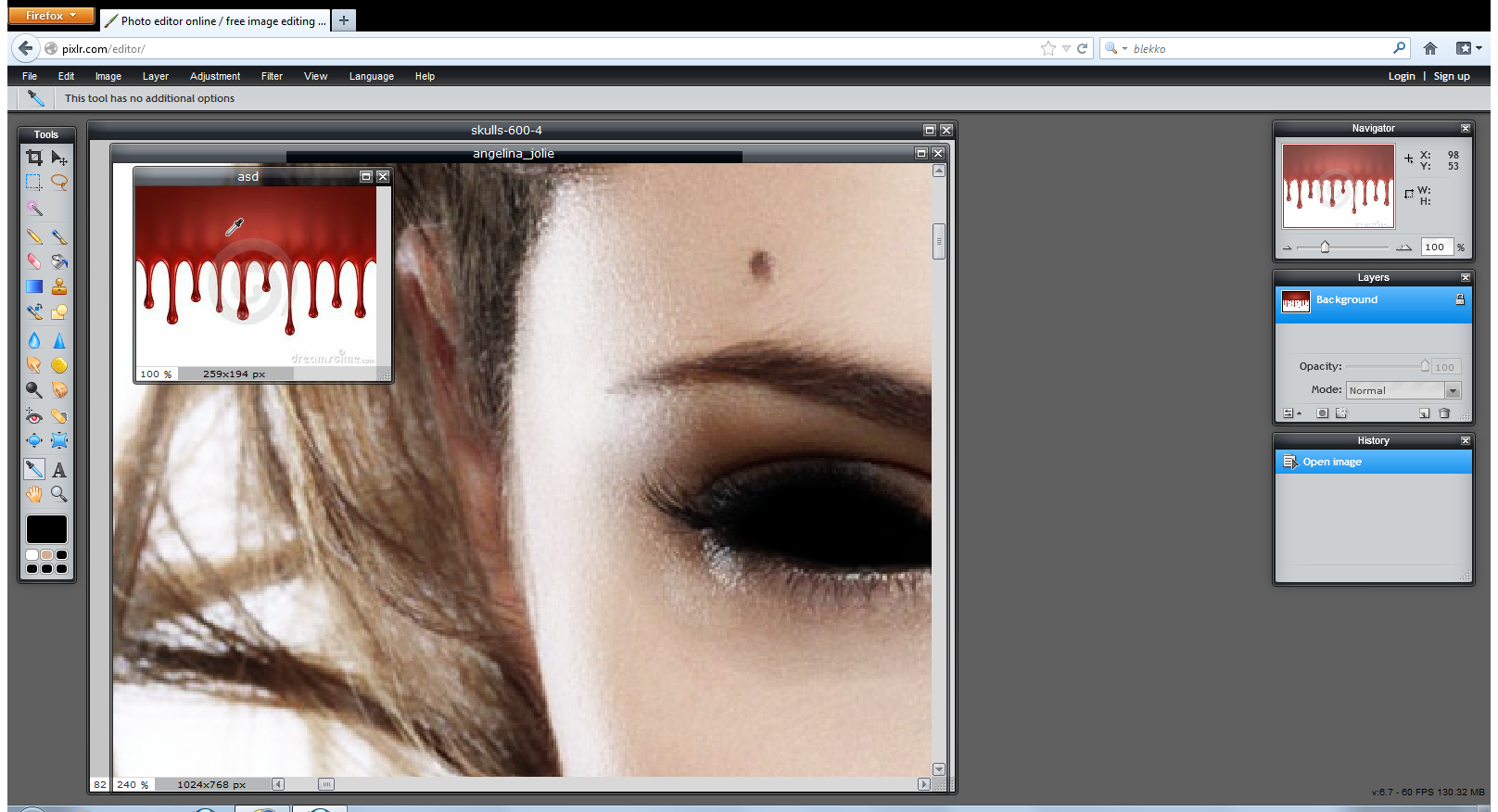Screen dimensions: 1498x812
Task: Open the Edit menu
Action: point(66,76)
